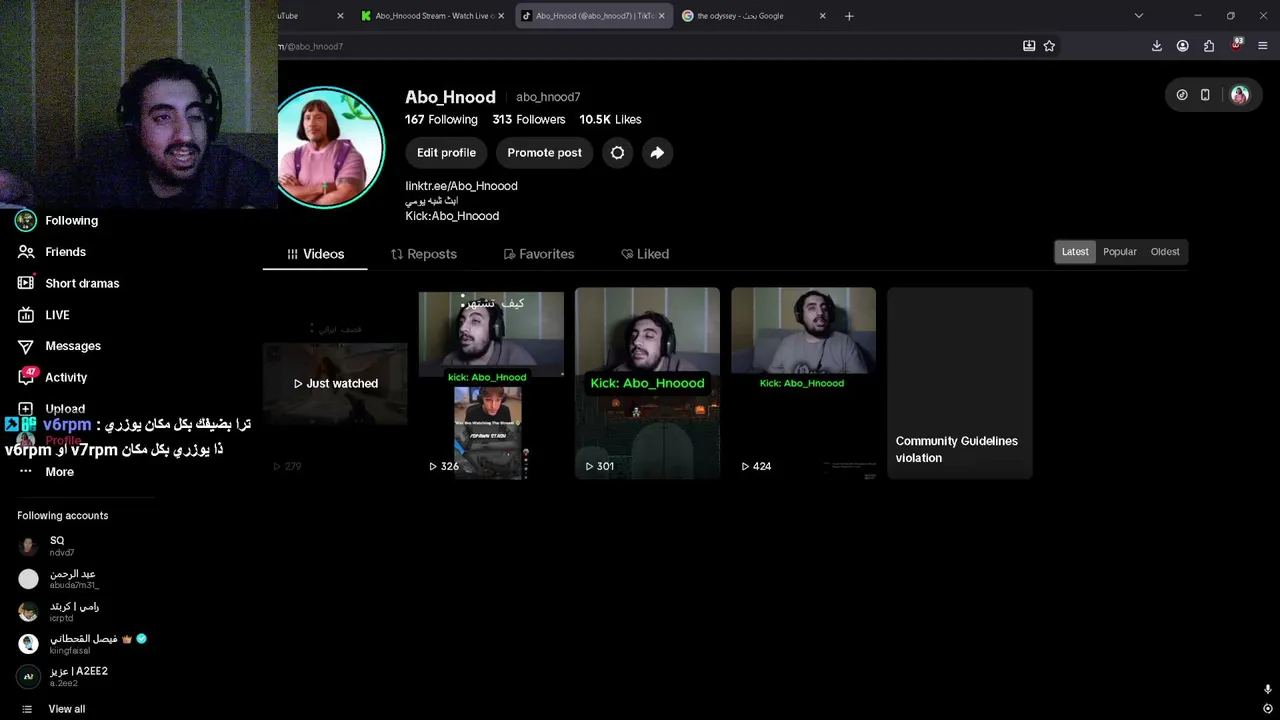This screenshot has width=1280, height=720.
Task: Click the get app phone icon
Action: (1205, 95)
